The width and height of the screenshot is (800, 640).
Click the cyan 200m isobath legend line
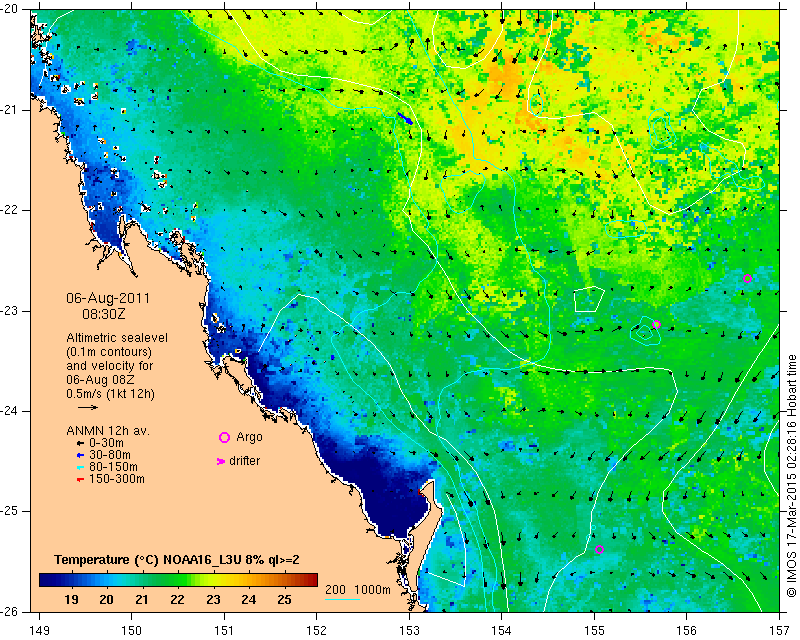(x=342, y=599)
